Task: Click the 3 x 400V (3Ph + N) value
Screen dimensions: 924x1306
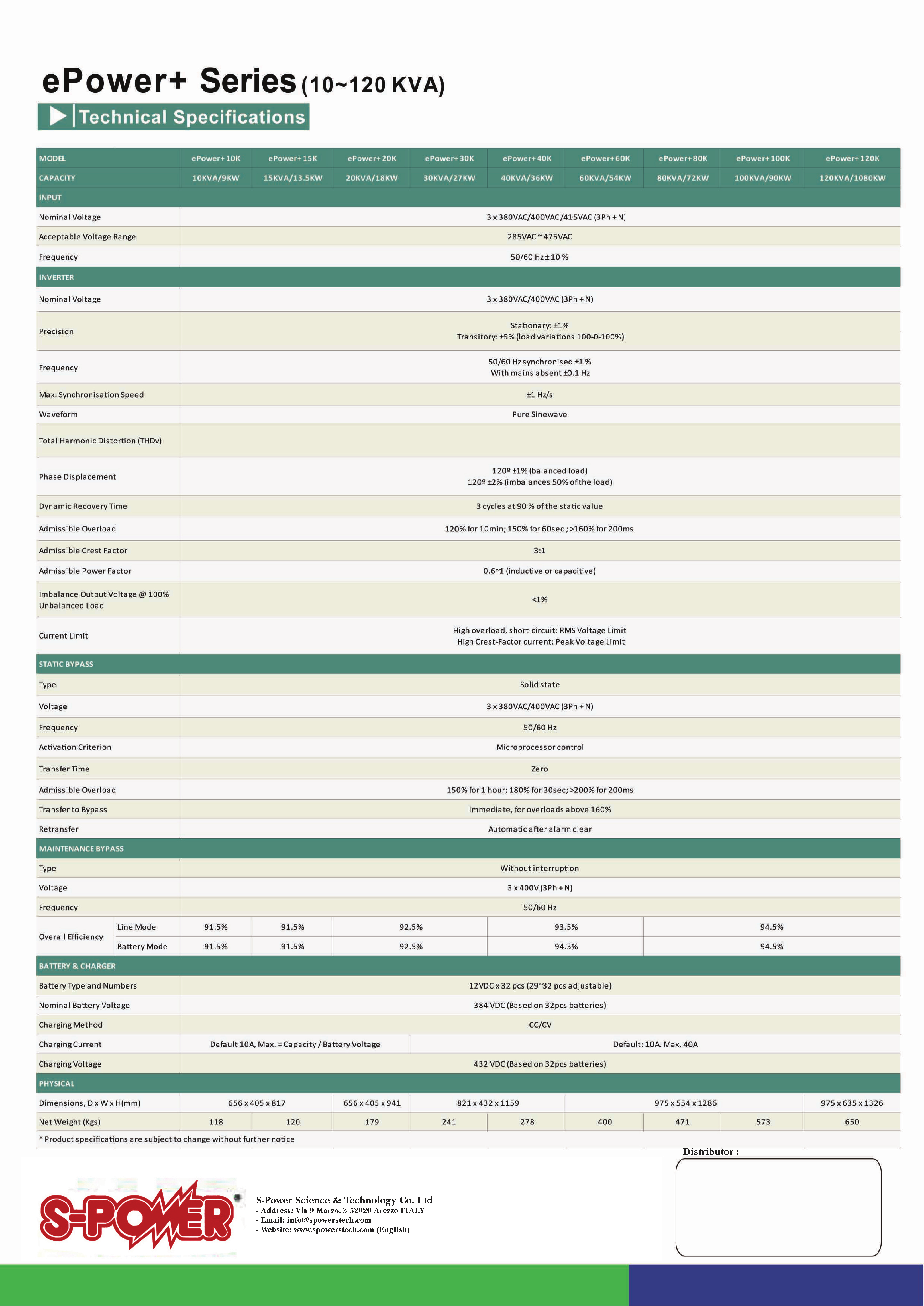Action: pyautogui.click(x=539, y=888)
